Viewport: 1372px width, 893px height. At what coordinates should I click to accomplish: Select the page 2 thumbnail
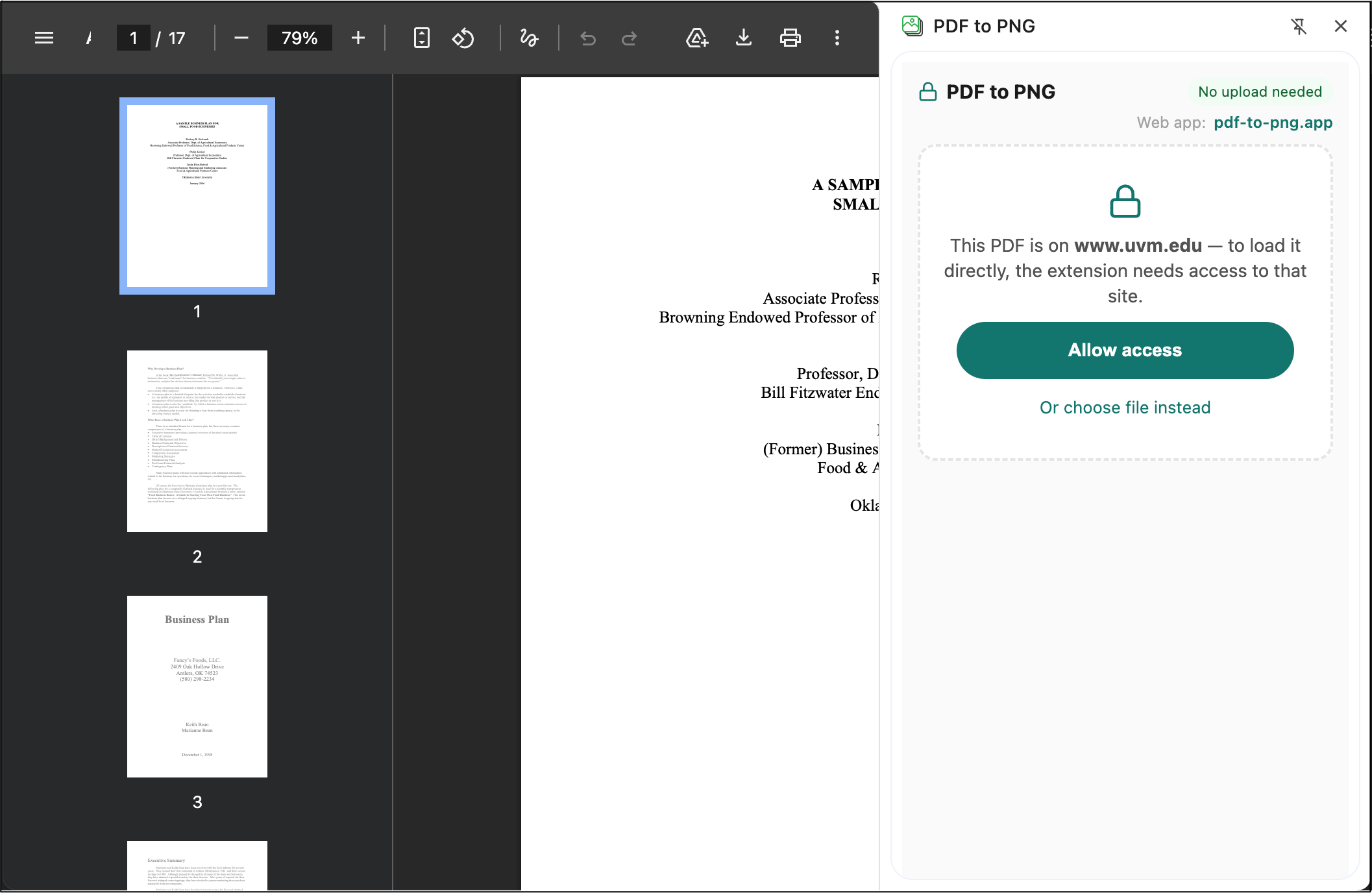[x=197, y=441]
